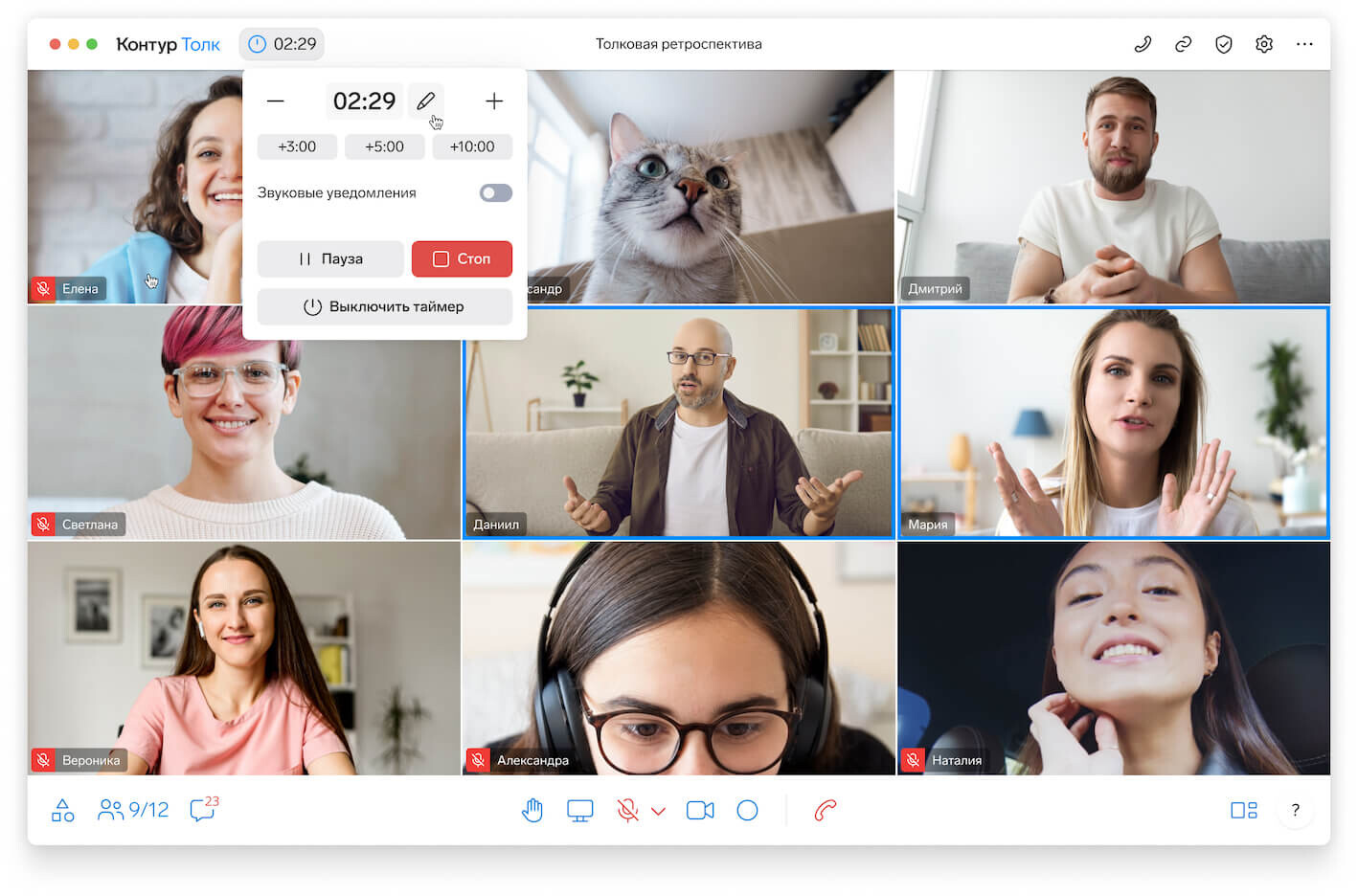Image resolution: width=1358 pixels, height=896 pixels.
Task: Open the shapes apps icon in bottom bar
Action: point(63,811)
